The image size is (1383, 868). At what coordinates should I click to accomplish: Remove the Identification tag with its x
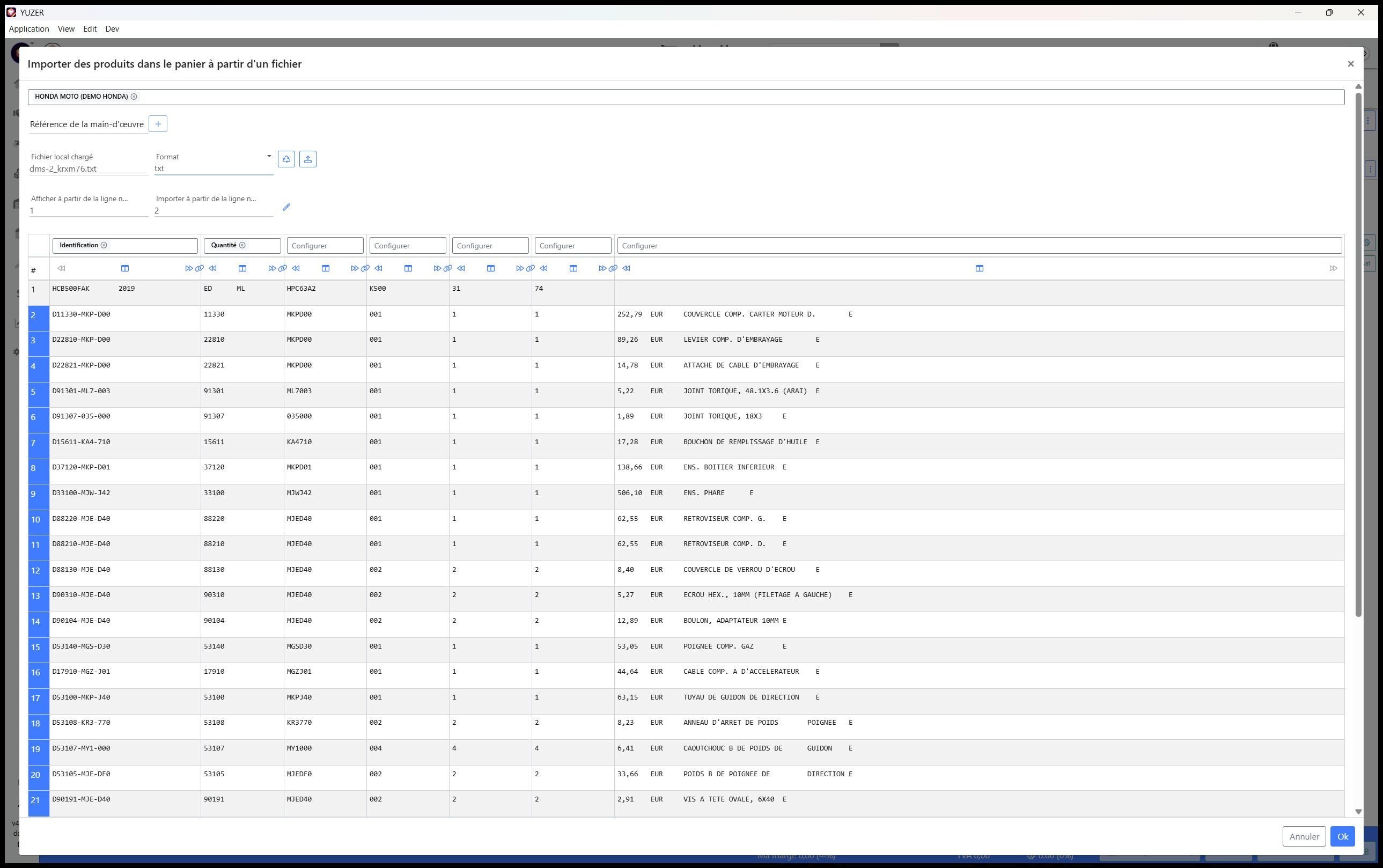(x=104, y=245)
